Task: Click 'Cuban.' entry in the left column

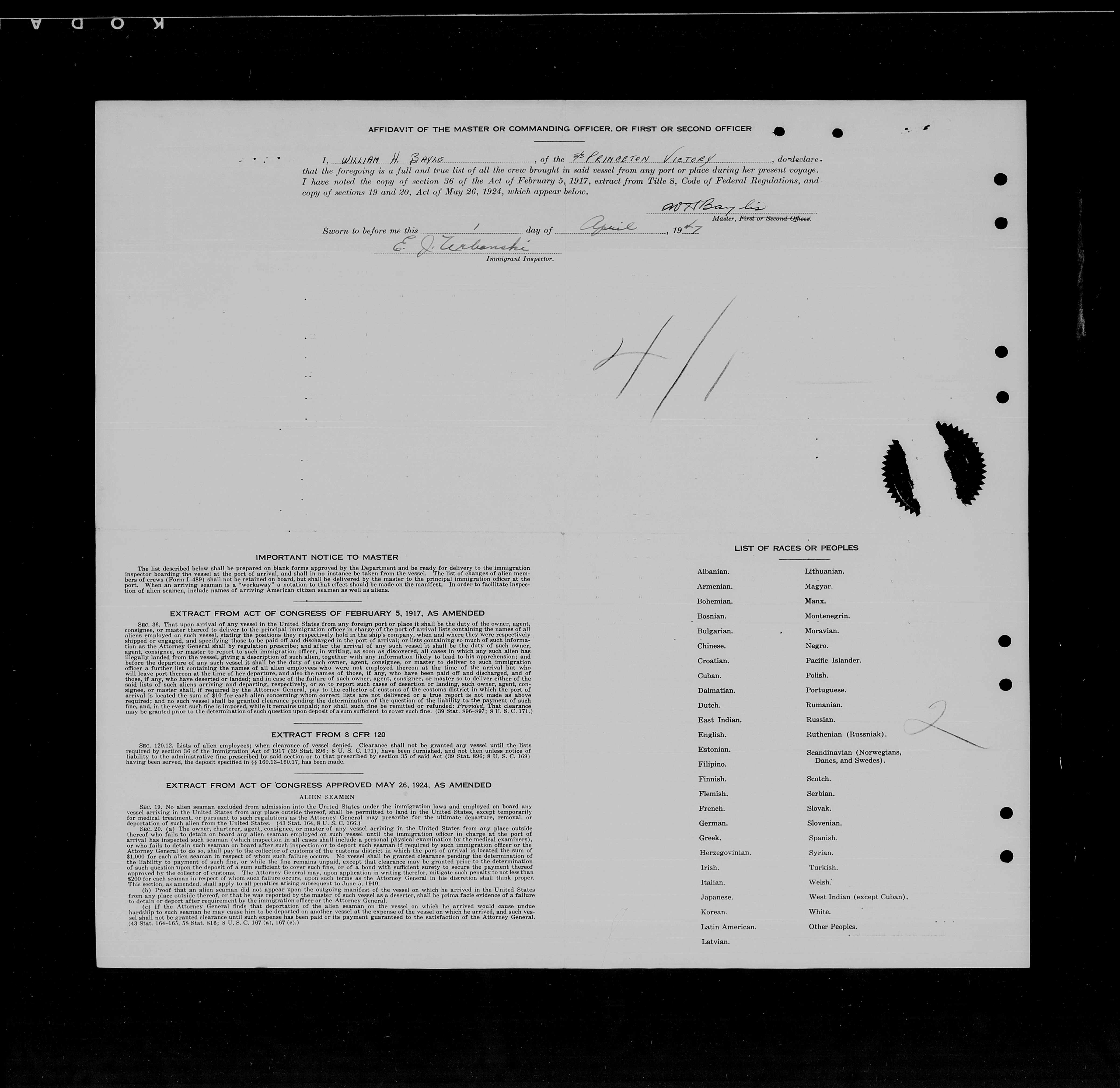Action: [709, 675]
